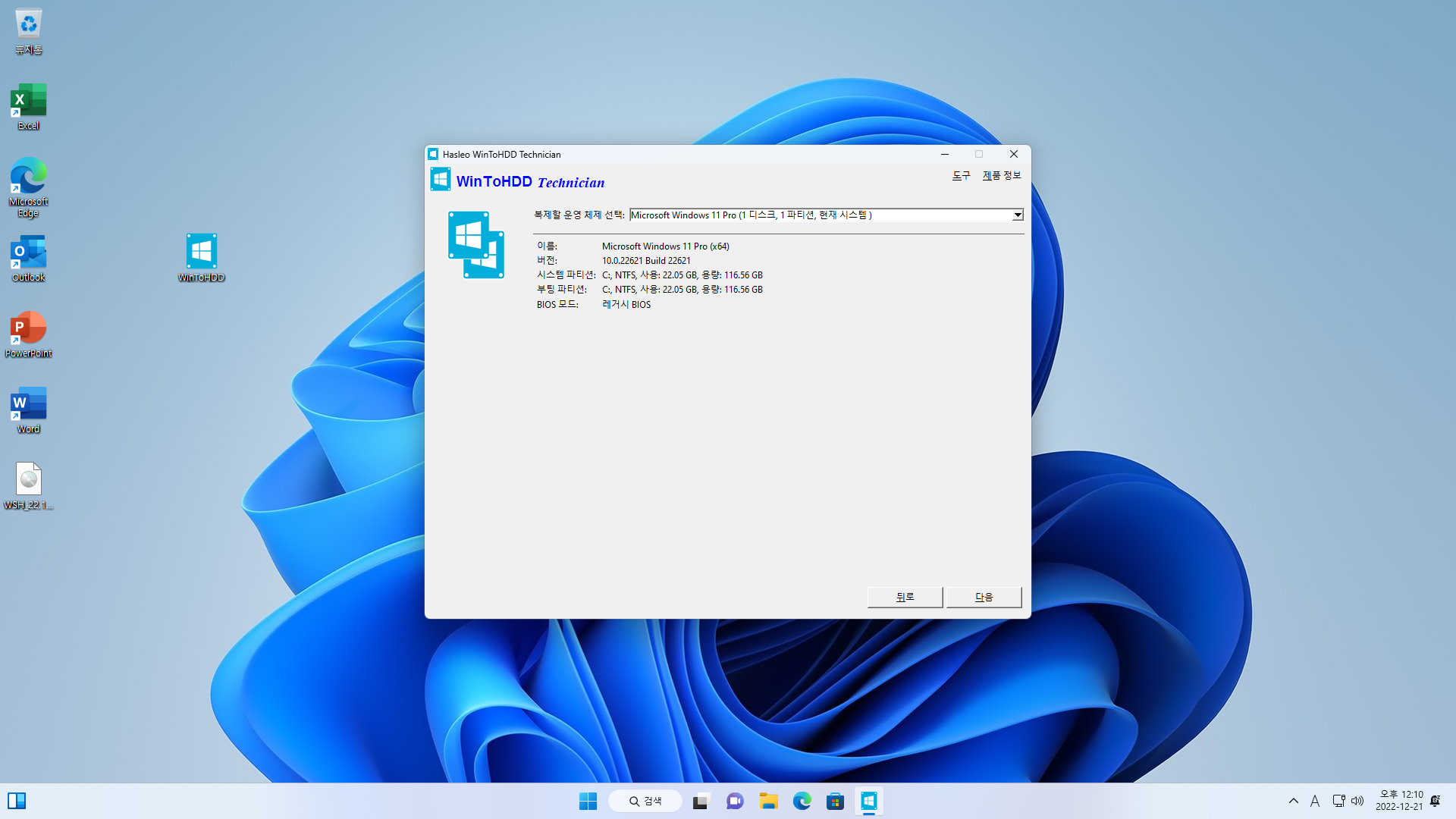Open the Widgets button on the taskbar
The height and width of the screenshot is (819, 1456).
17,801
